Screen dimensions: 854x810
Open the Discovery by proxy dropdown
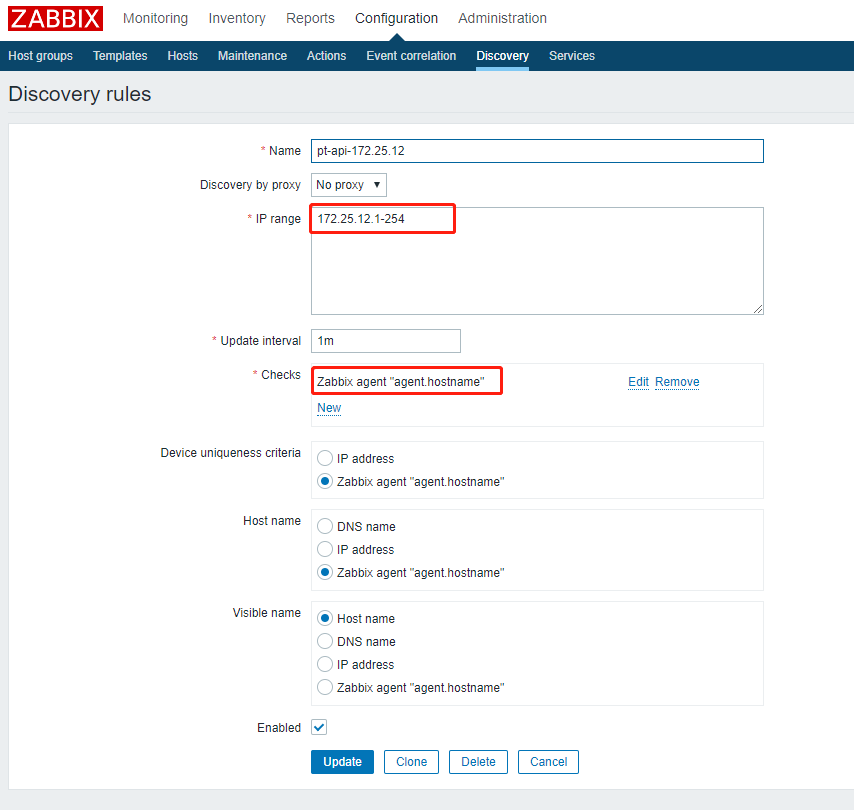tap(349, 185)
